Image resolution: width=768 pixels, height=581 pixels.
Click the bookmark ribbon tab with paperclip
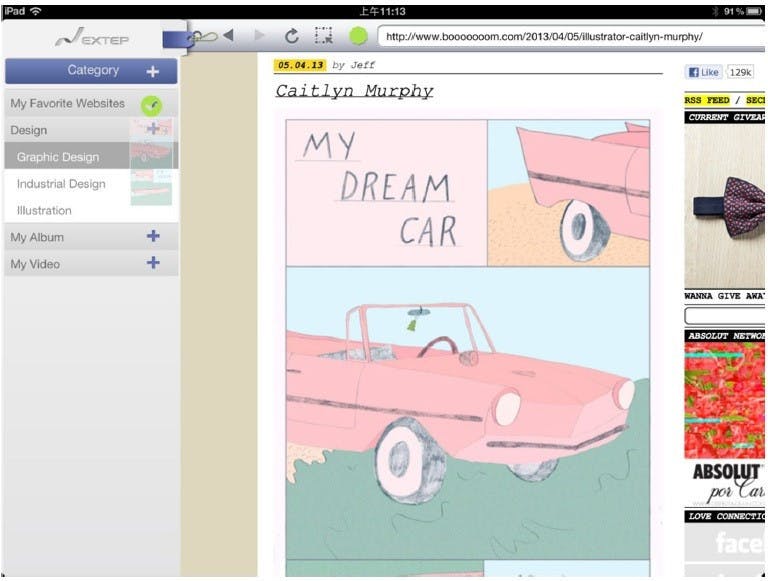pos(190,38)
